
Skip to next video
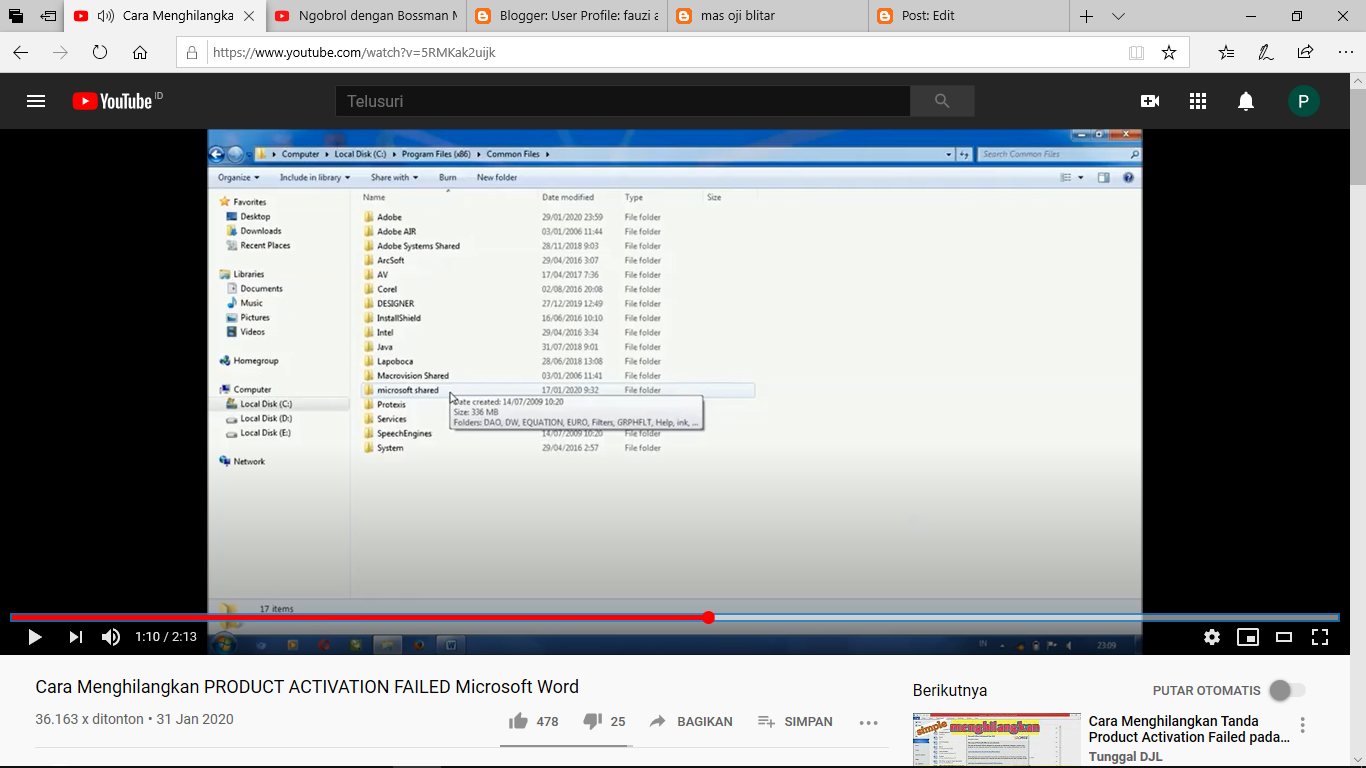(x=76, y=637)
